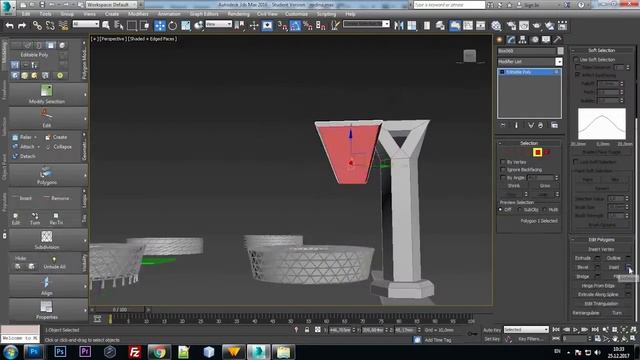
Task: Click the Play Animation button
Action: point(576,329)
